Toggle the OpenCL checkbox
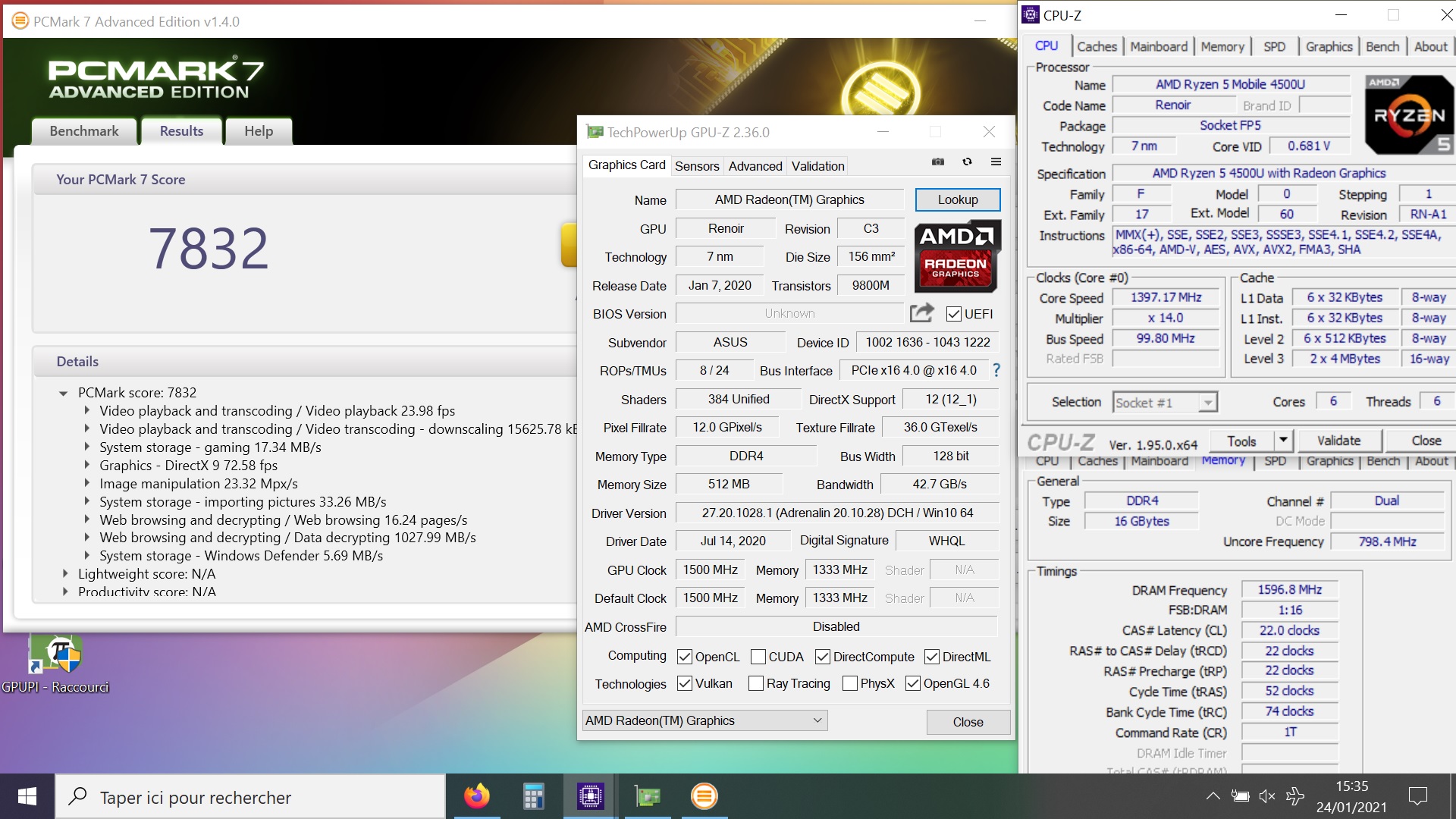The width and height of the screenshot is (1456, 819). (x=685, y=657)
